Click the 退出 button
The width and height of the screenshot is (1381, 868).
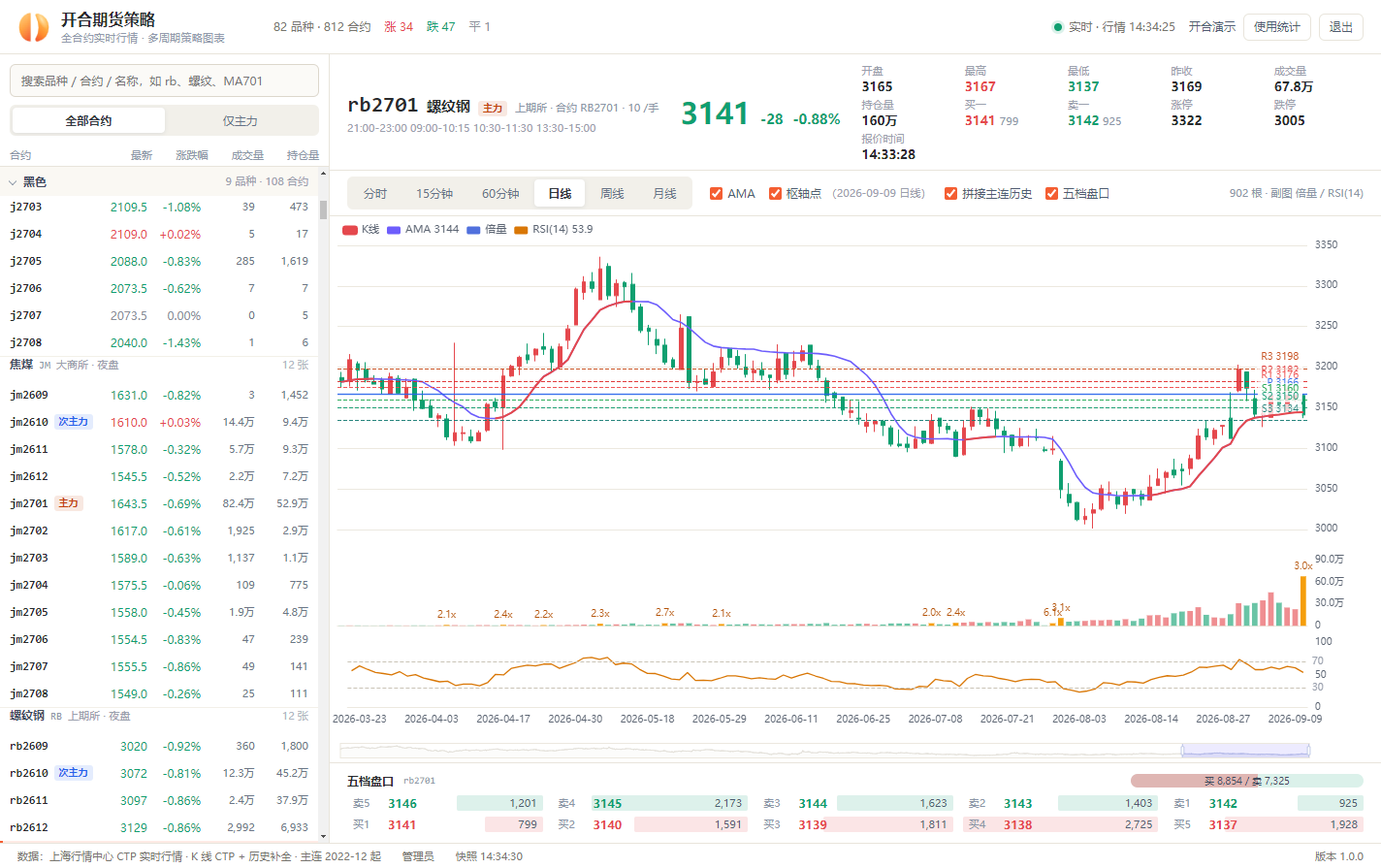tap(1341, 27)
